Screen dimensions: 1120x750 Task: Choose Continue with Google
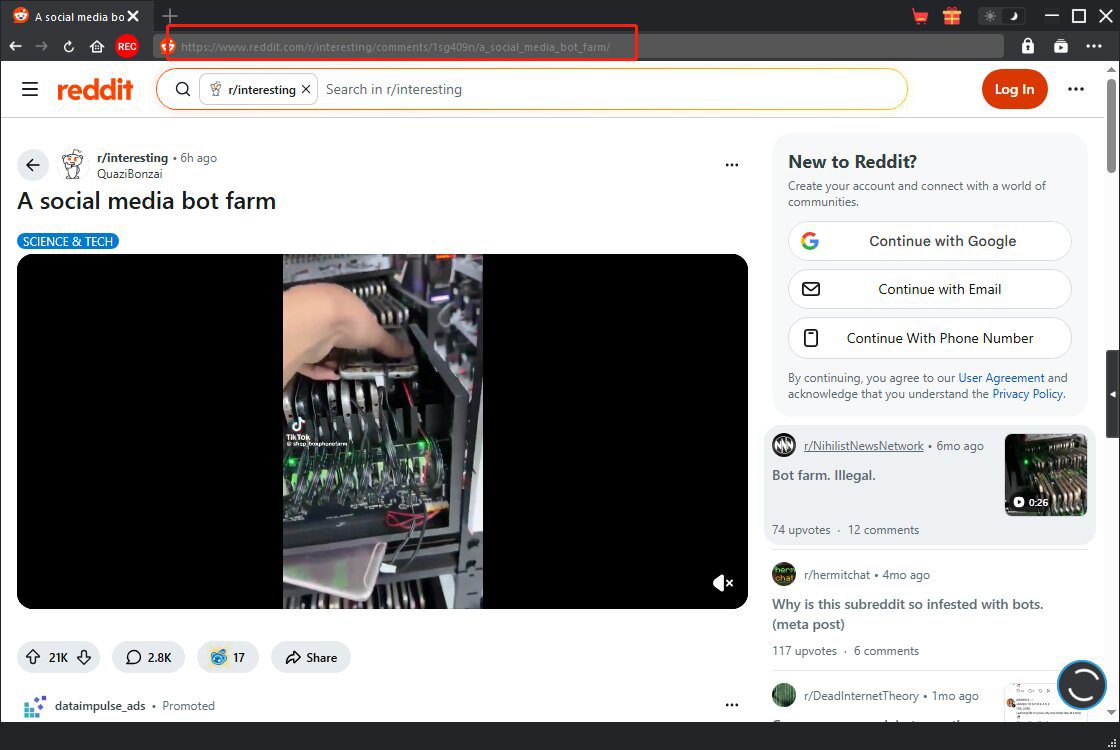pos(929,241)
